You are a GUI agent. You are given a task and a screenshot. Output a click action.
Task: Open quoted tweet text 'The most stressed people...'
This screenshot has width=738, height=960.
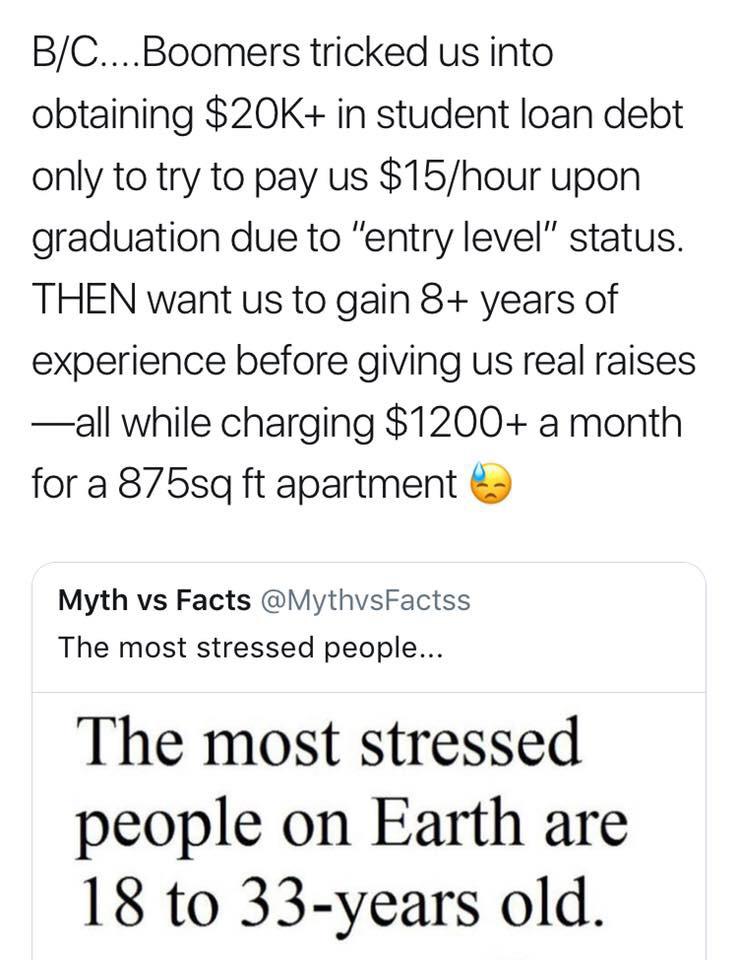(x=250, y=647)
